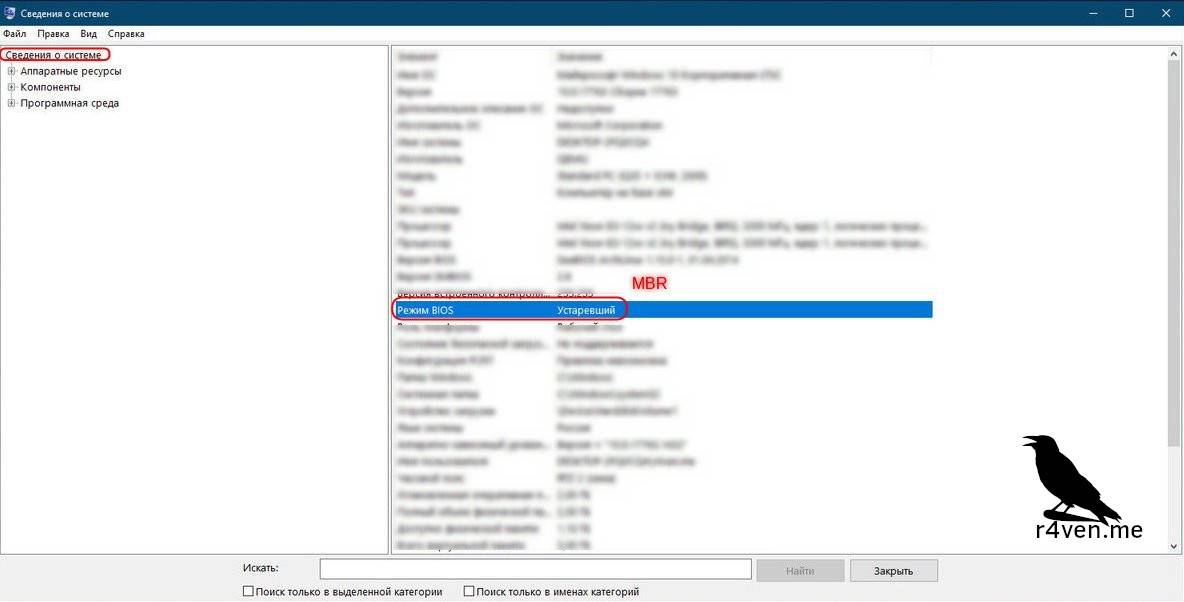The width and height of the screenshot is (1184, 602).
Task: Select Программная среда category label
Action: pyautogui.click(x=70, y=103)
